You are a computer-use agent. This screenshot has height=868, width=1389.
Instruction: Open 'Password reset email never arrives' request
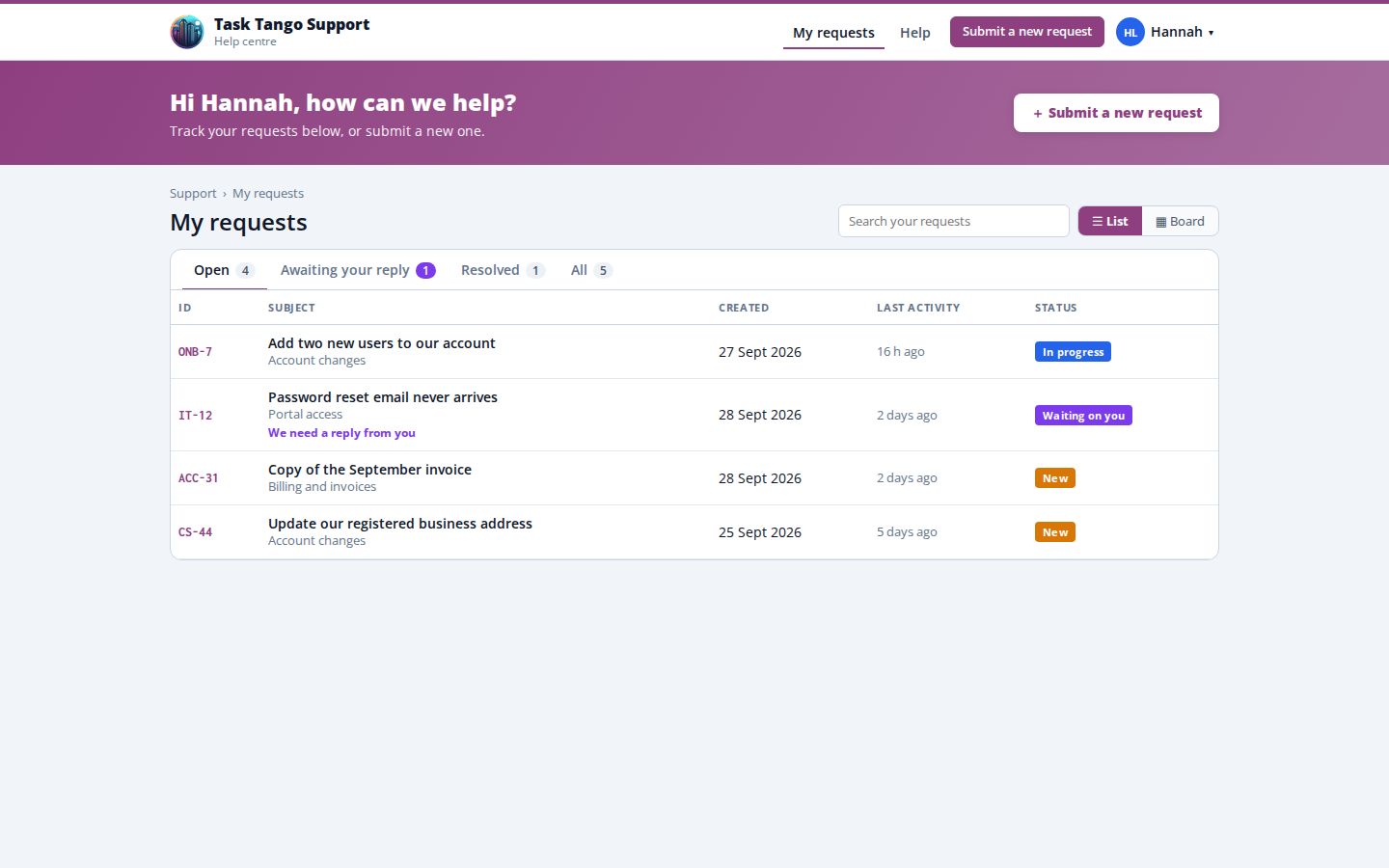[383, 397]
